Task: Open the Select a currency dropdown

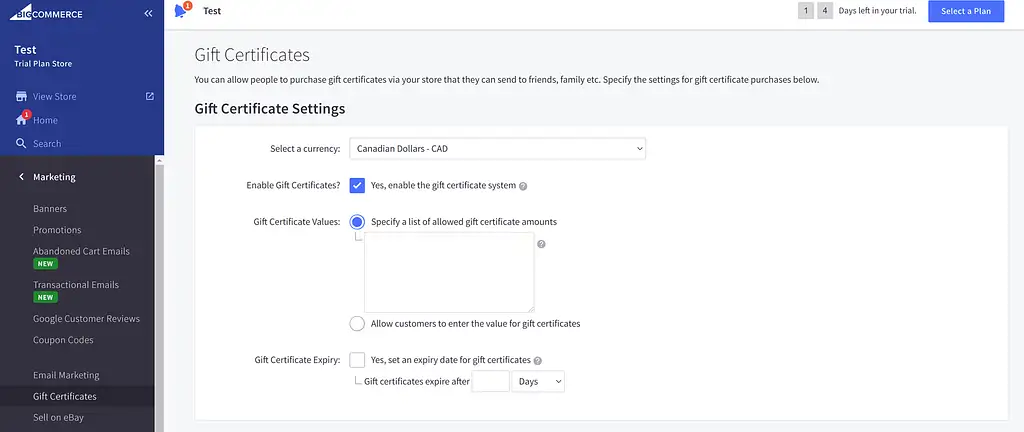Action: (x=498, y=149)
